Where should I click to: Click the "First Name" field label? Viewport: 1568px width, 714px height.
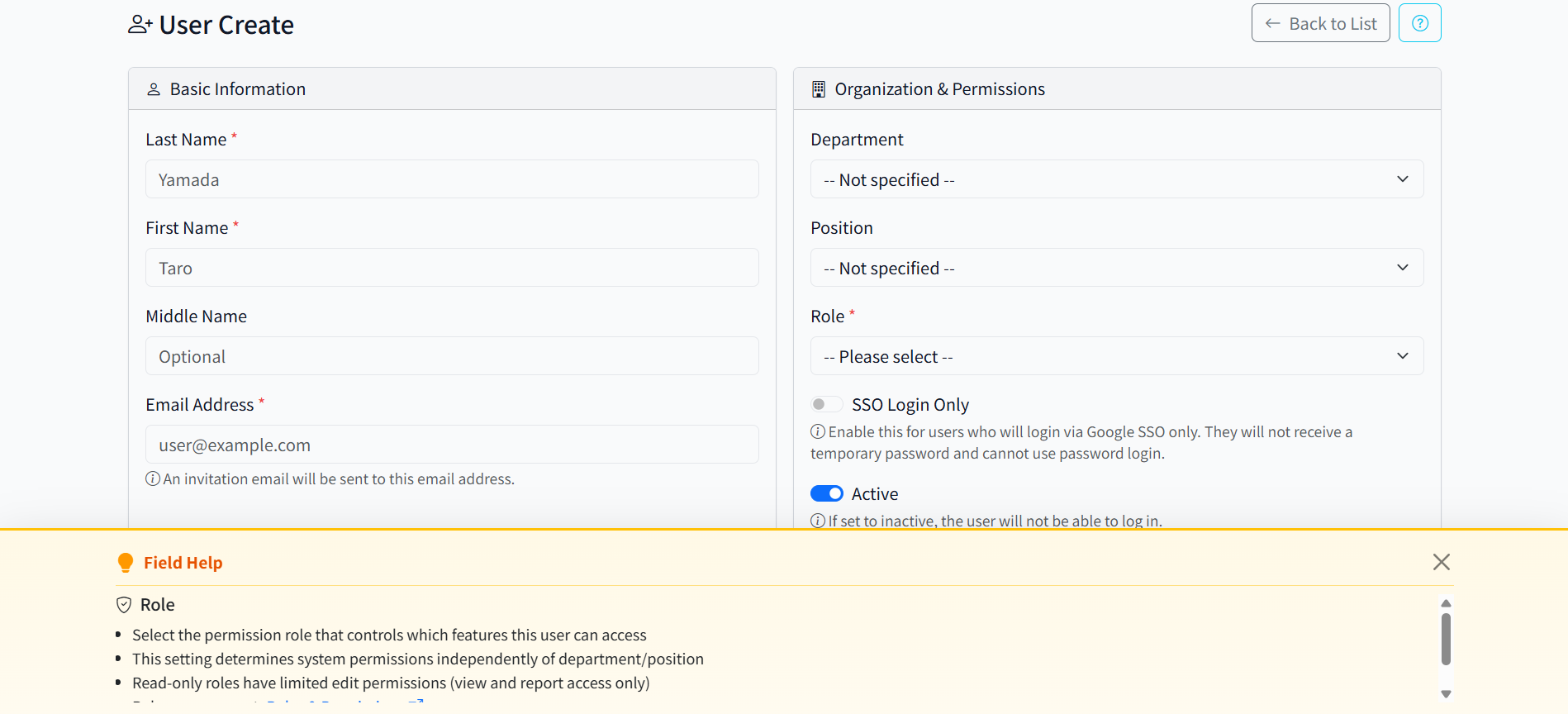tap(187, 228)
